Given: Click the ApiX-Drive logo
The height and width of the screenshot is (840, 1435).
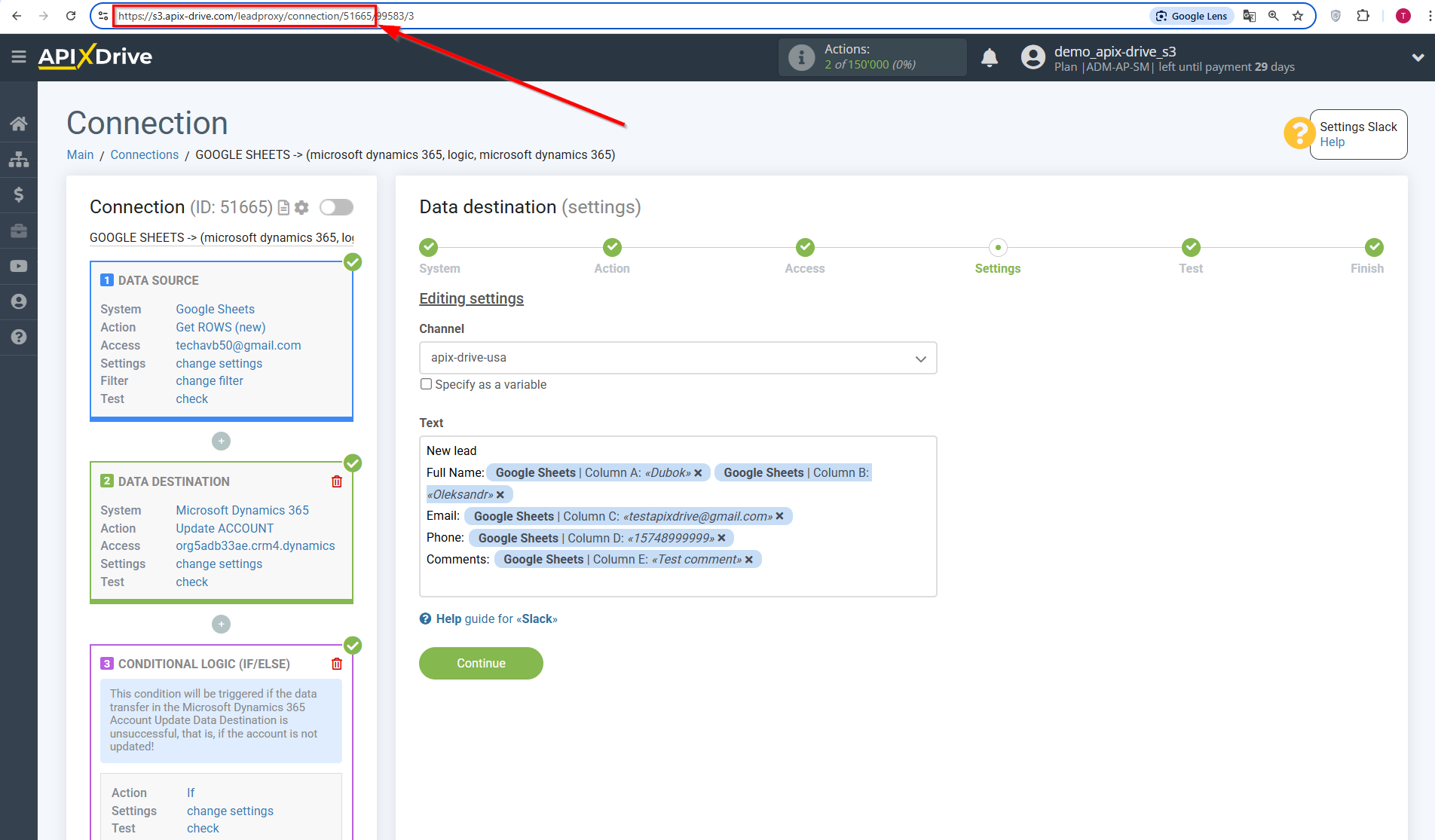Looking at the screenshot, I should click(95, 57).
